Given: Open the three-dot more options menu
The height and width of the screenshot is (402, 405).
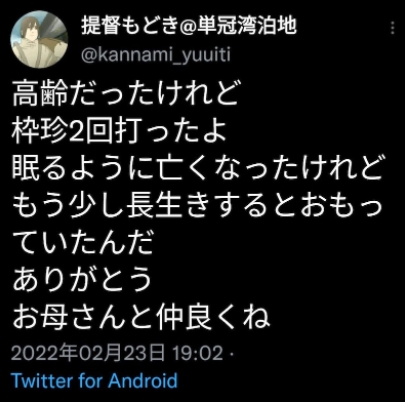Looking at the screenshot, I should [x=393, y=28].
